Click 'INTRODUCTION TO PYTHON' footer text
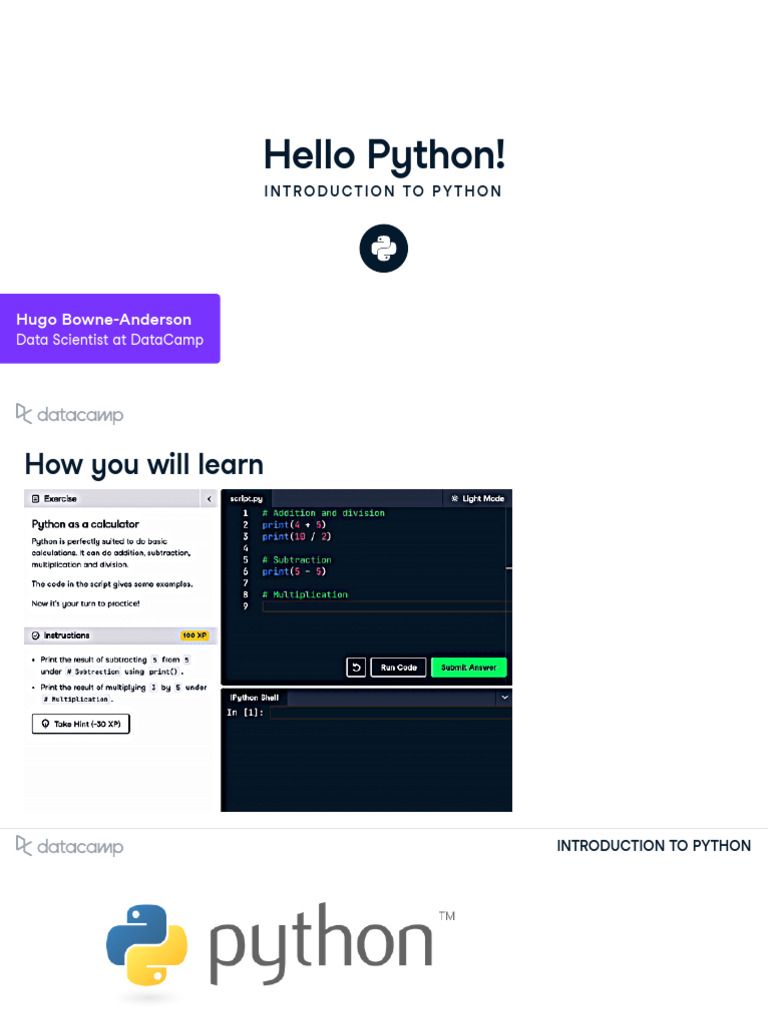This screenshot has width=768, height=1024. pos(654,846)
